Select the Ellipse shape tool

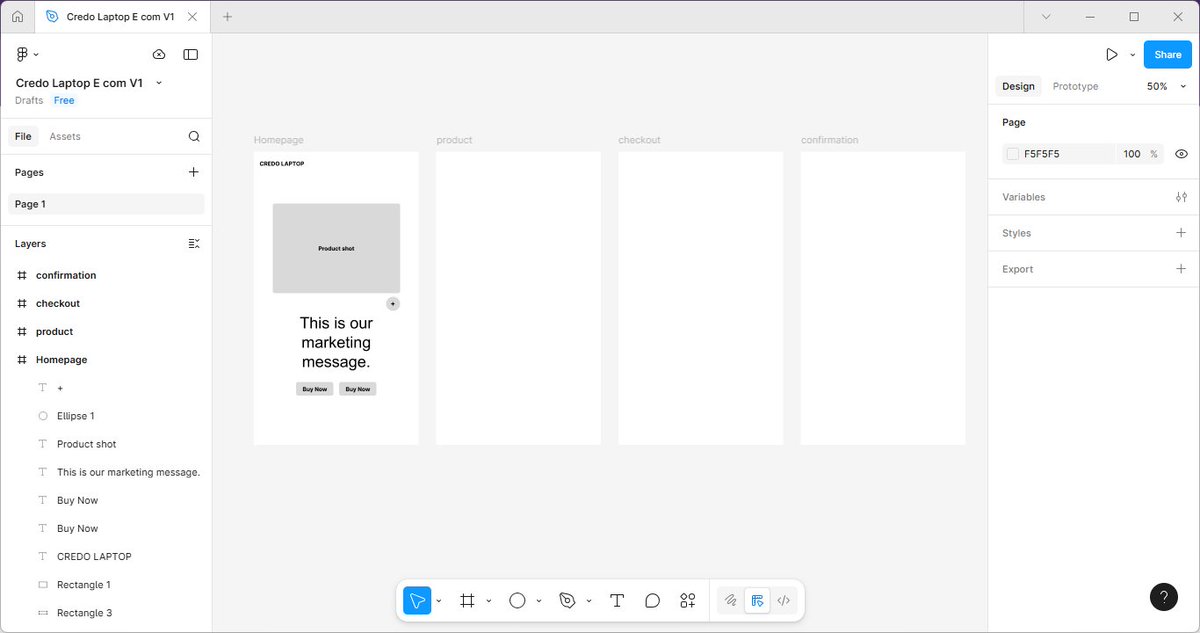click(517, 600)
